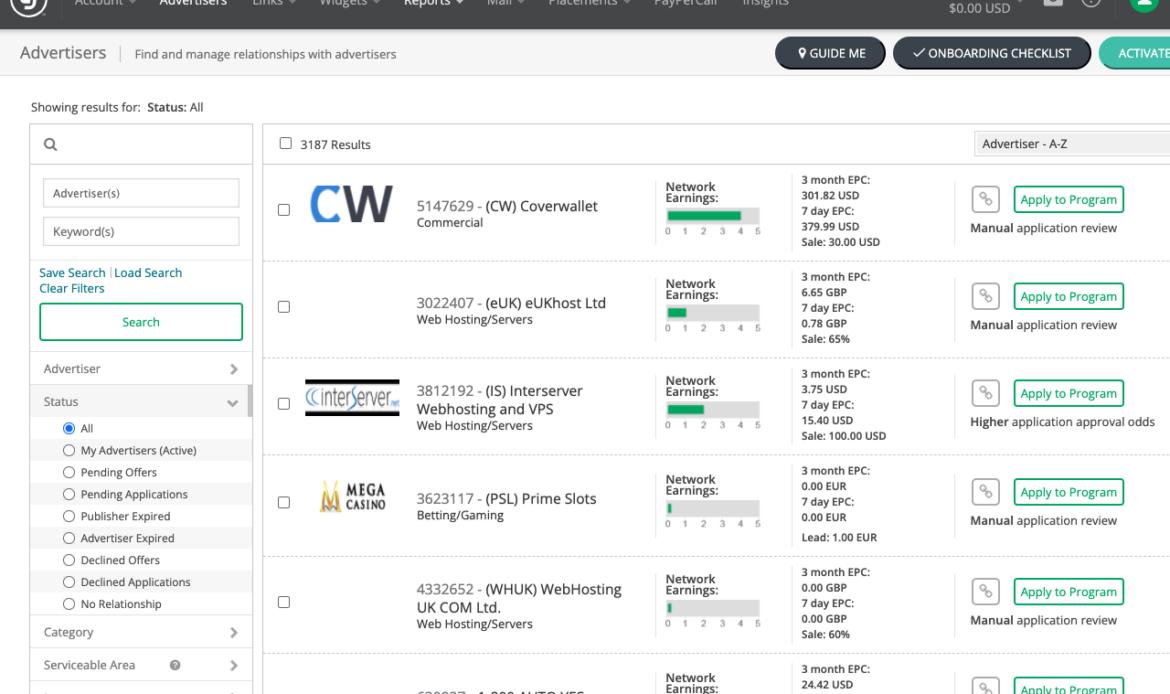The width and height of the screenshot is (1170, 694).
Task: Select Publisher Expired status filter
Action: tap(69, 516)
